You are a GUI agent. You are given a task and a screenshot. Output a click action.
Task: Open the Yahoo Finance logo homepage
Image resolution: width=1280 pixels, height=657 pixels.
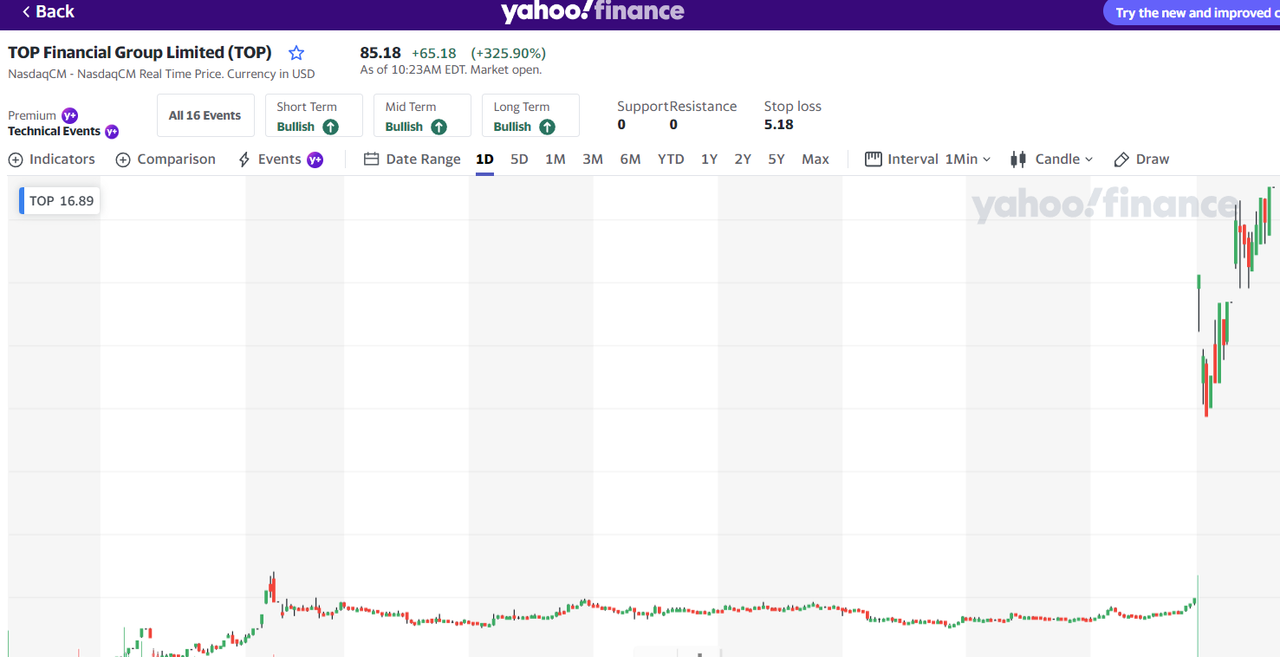point(592,11)
